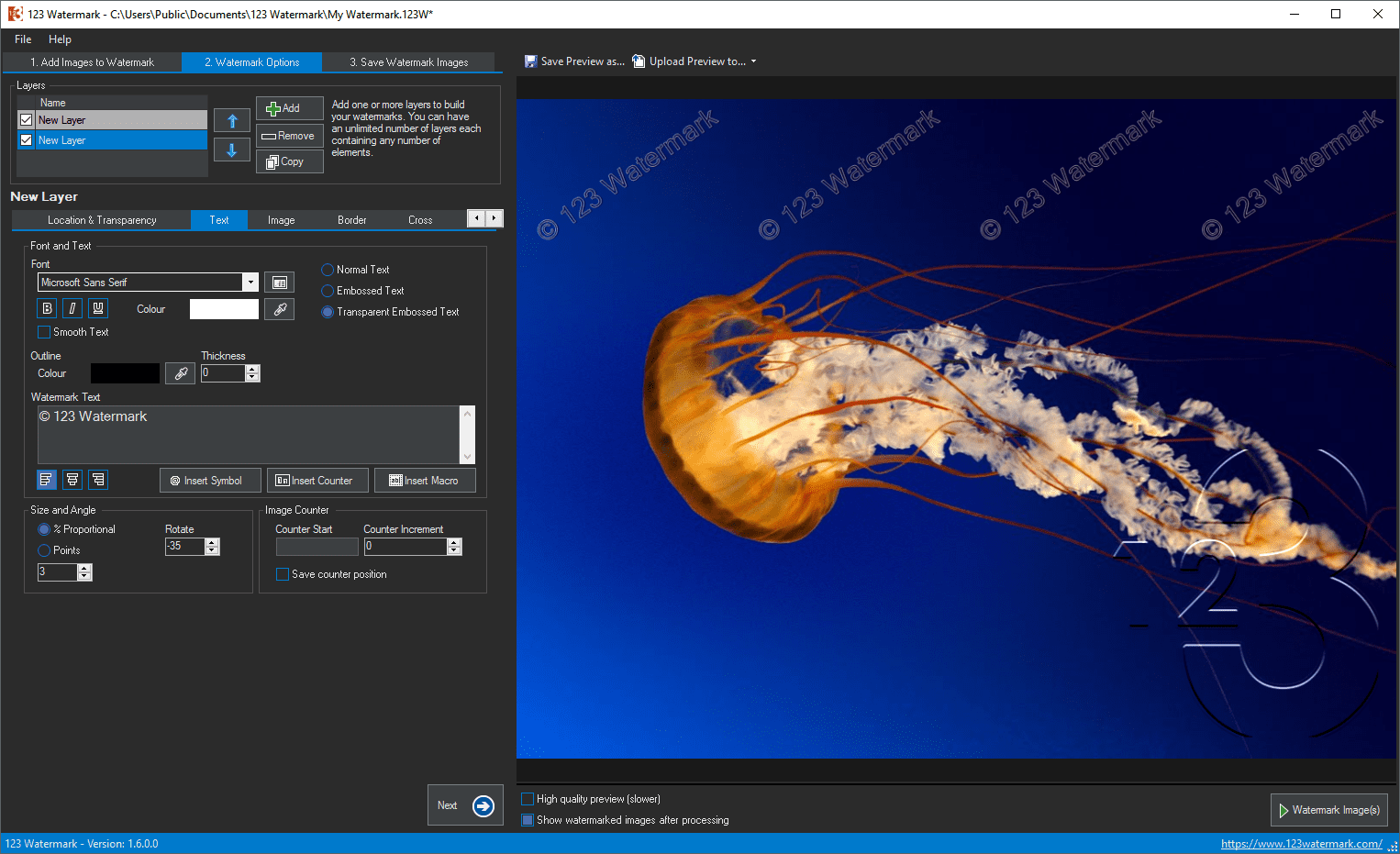Add a new layer
Screen dimensions: 1400x854
coord(290,108)
